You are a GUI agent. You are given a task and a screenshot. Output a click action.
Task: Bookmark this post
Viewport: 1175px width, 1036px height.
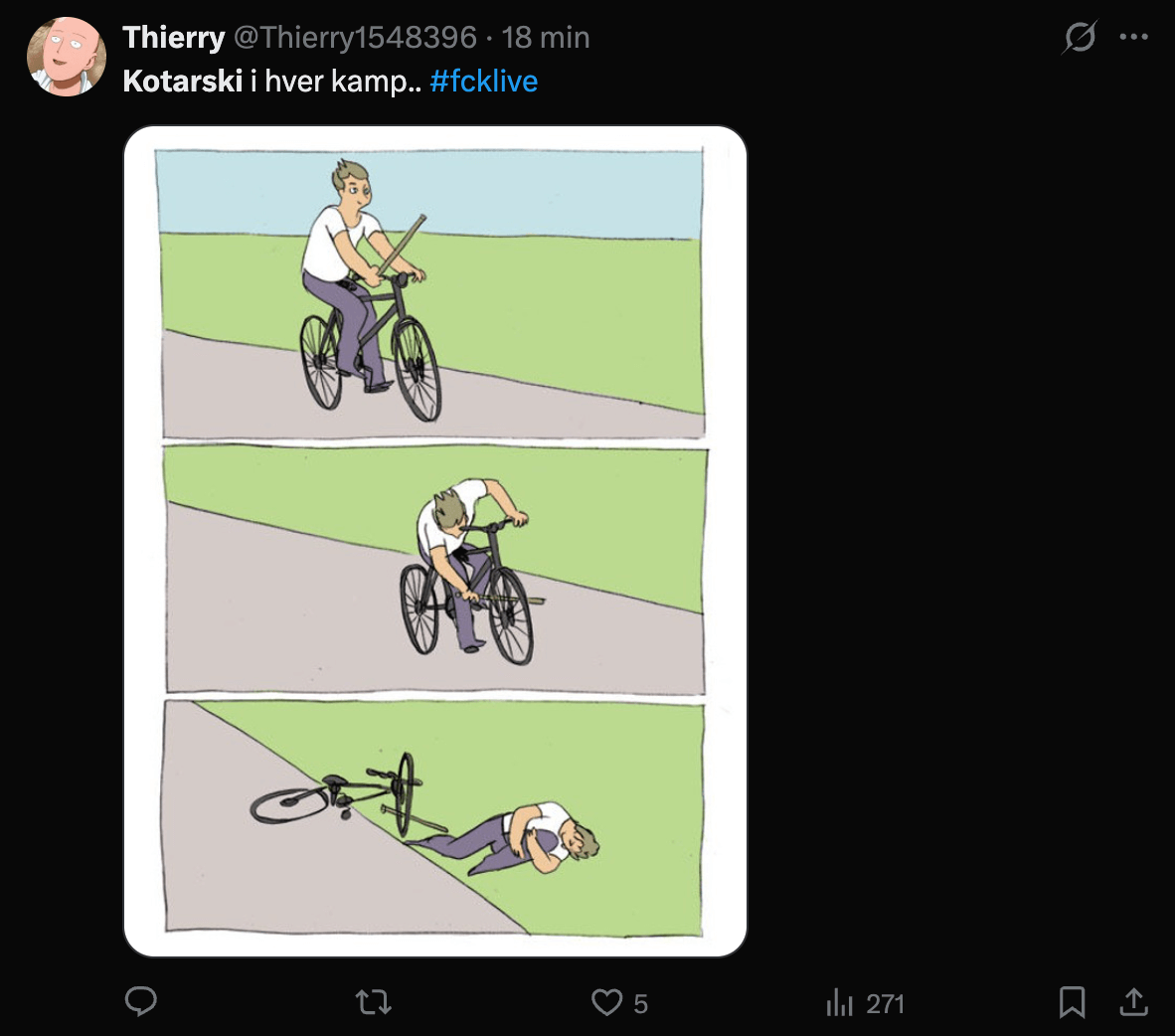(1072, 1002)
